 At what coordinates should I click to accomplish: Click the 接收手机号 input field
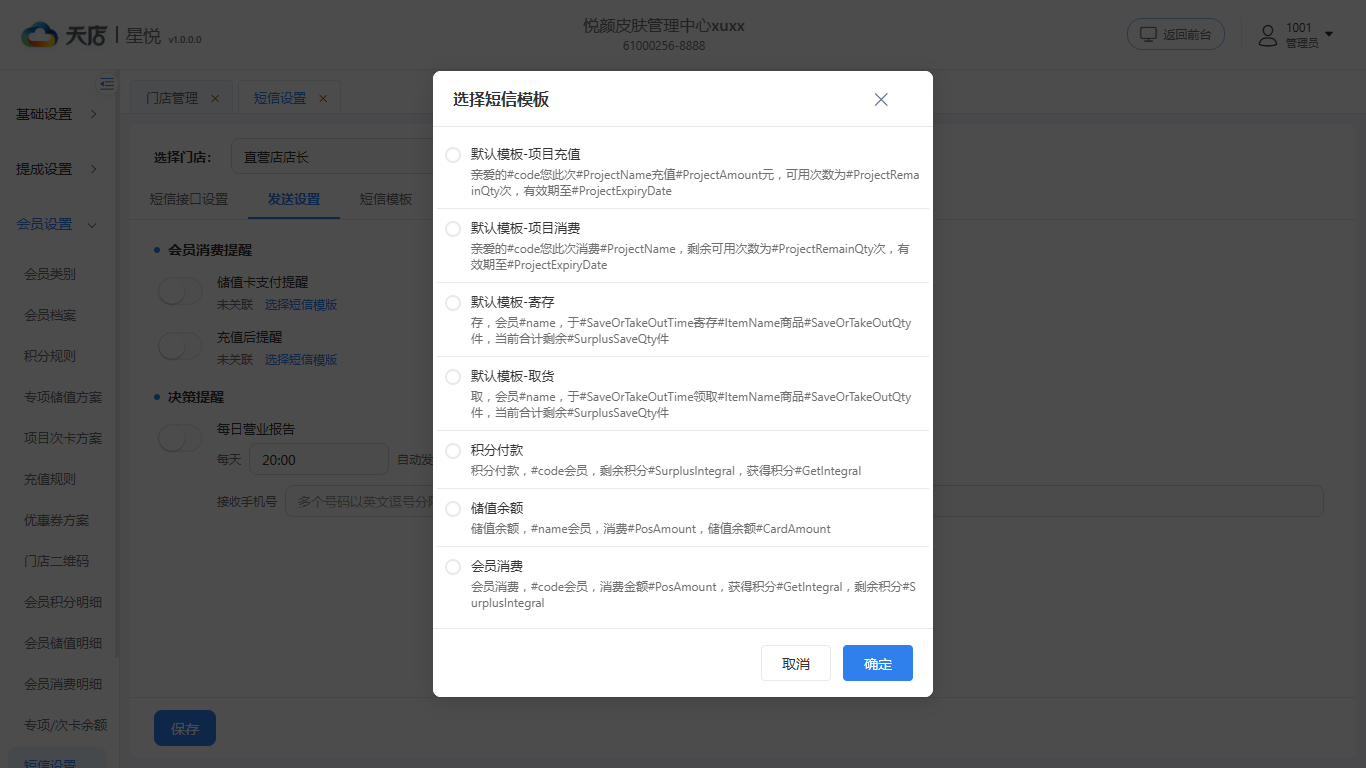click(804, 501)
